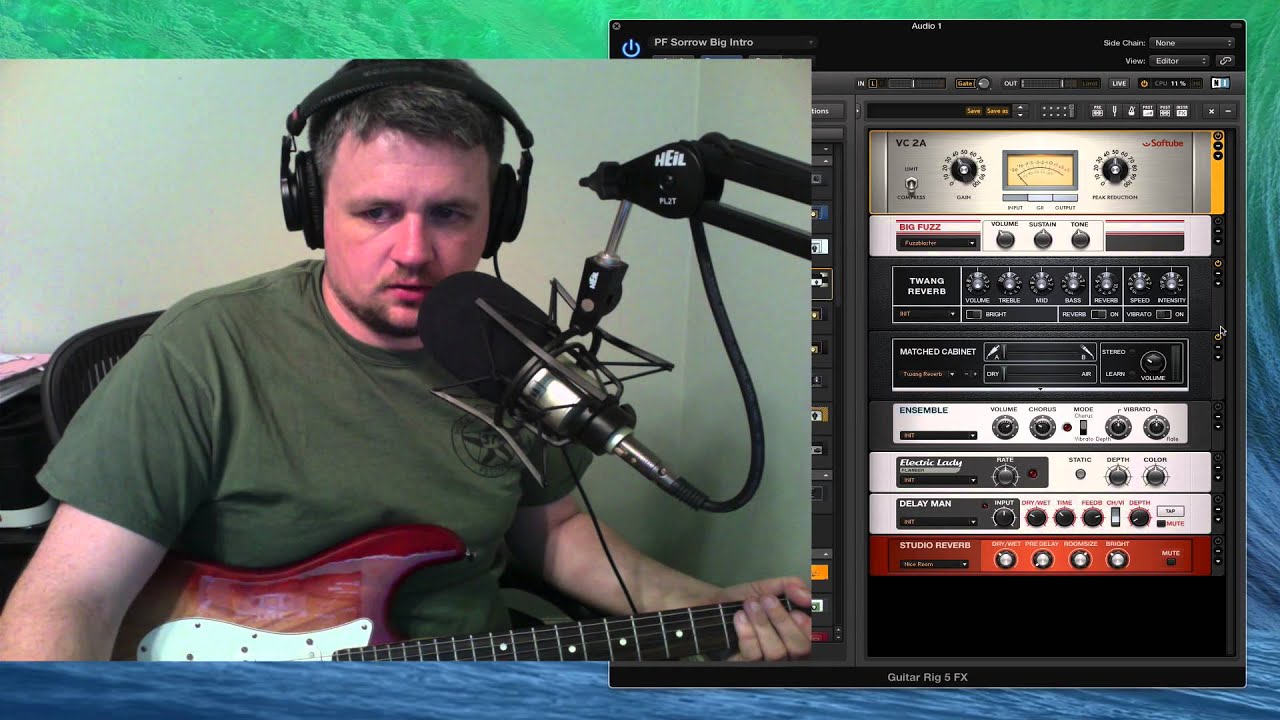
Task: Power on the Big Fuzz module
Action: click(1218, 221)
